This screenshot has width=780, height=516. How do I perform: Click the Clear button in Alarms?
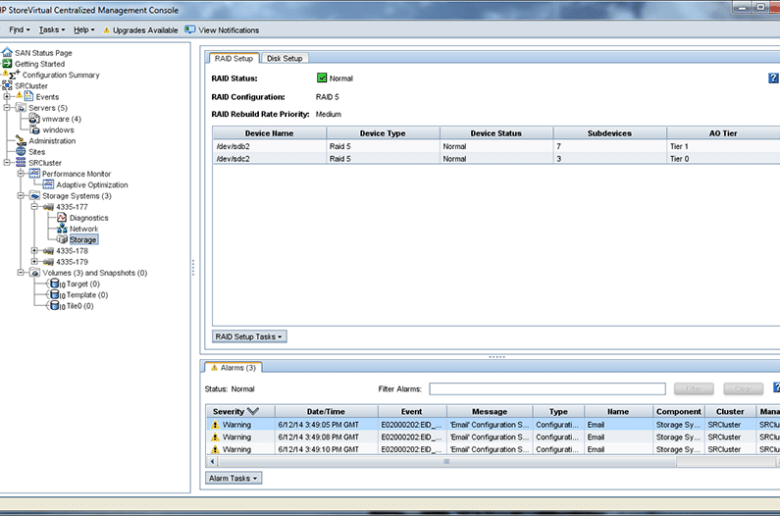[x=743, y=389]
